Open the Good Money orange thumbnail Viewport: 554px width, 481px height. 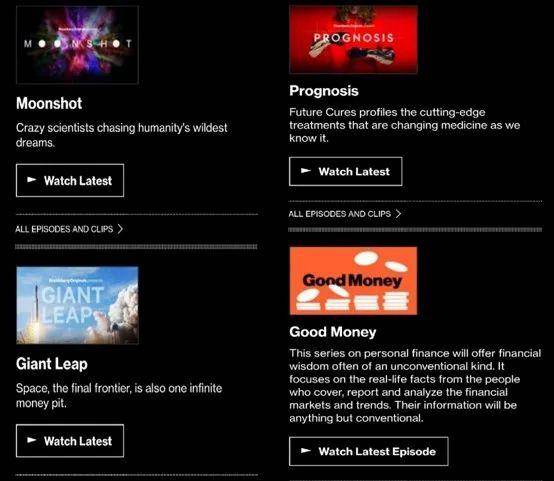click(353, 281)
